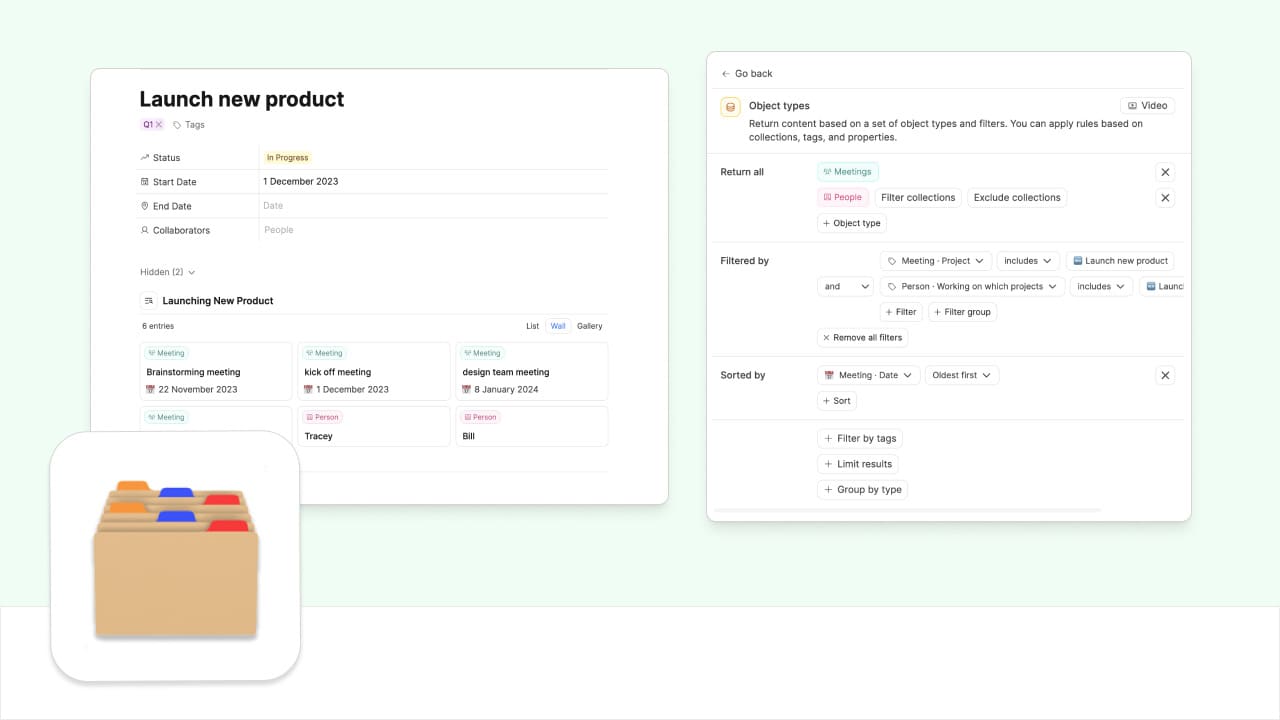Click the Object types database icon
1280x720 pixels.
coord(730,107)
